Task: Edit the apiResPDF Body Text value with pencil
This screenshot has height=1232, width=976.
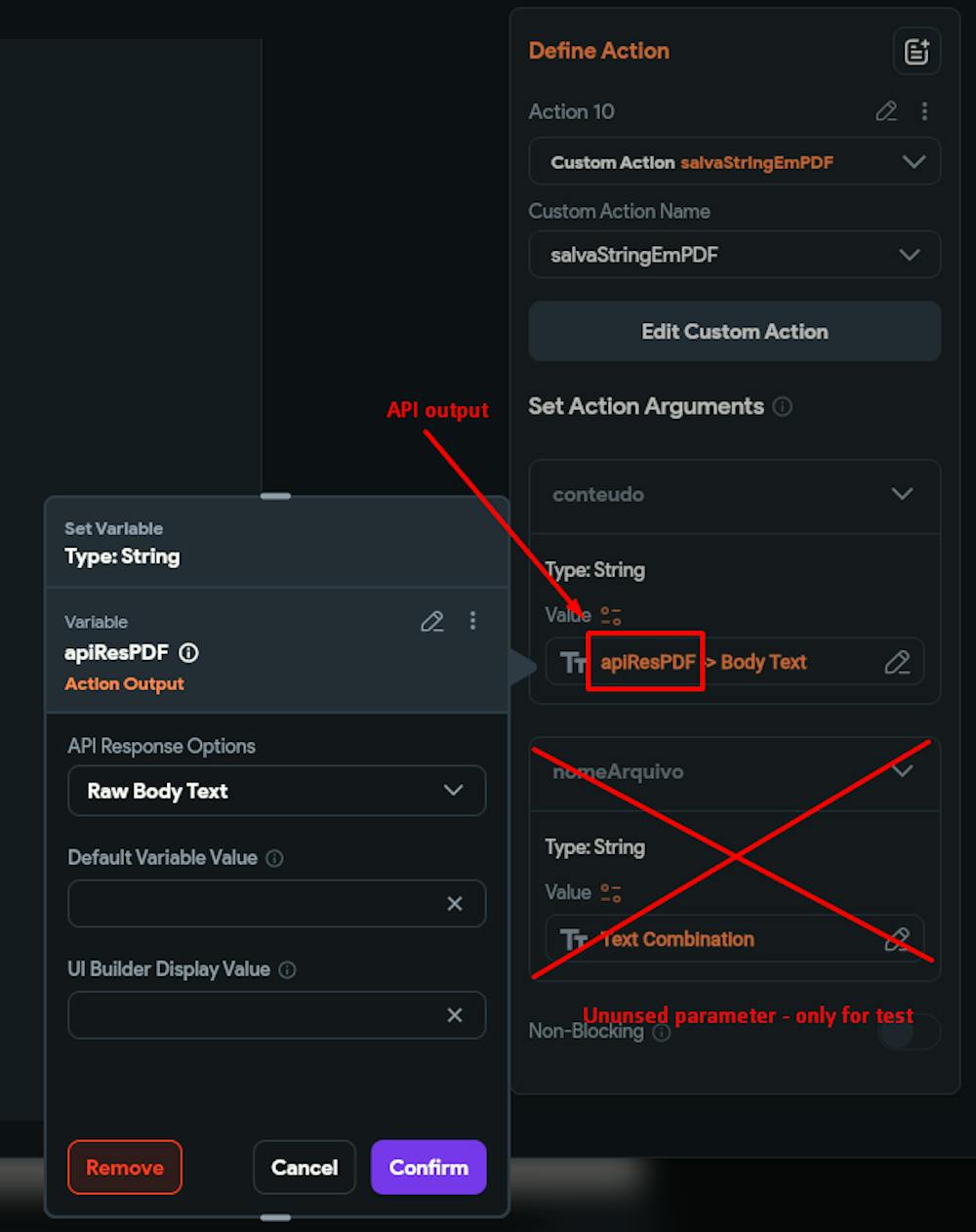Action: tap(897, 662)
